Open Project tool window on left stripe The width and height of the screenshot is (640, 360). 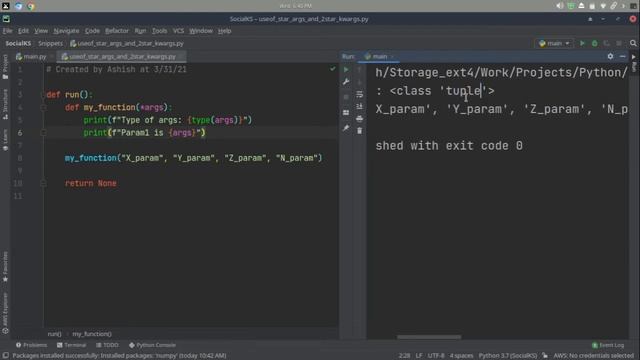[x=5, y=66]
